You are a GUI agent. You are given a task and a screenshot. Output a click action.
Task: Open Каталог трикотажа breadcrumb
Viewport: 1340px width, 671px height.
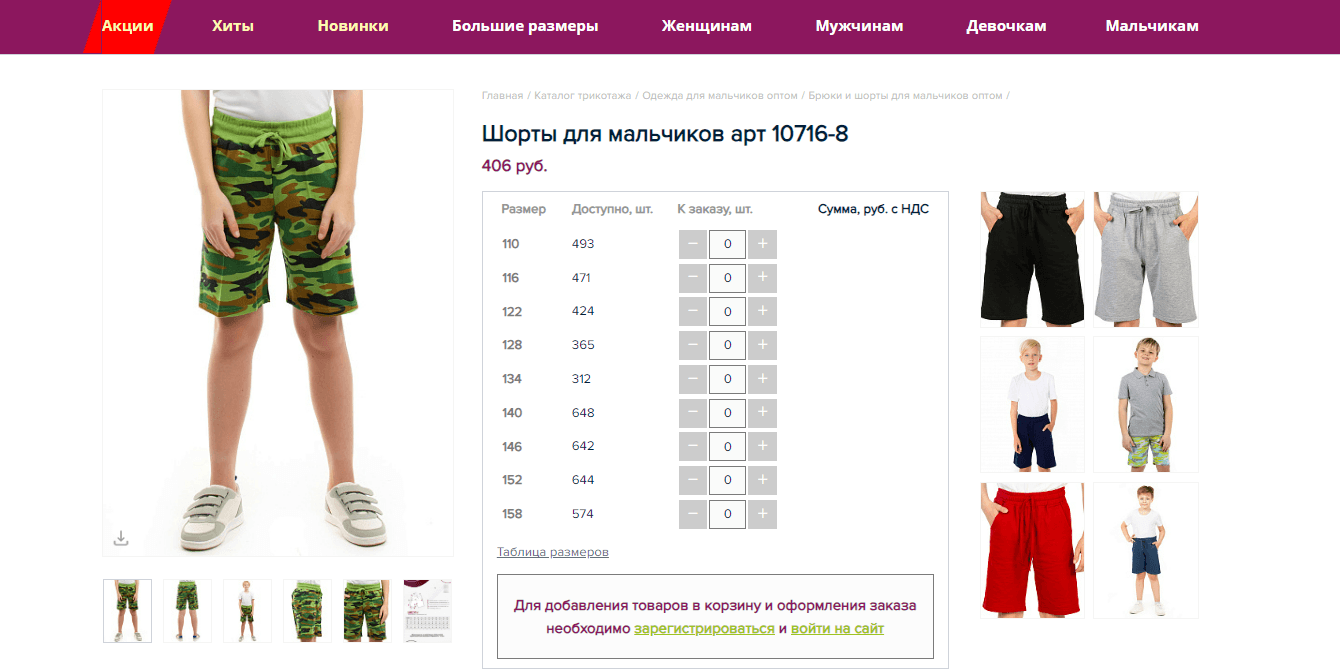coord(583,96)
